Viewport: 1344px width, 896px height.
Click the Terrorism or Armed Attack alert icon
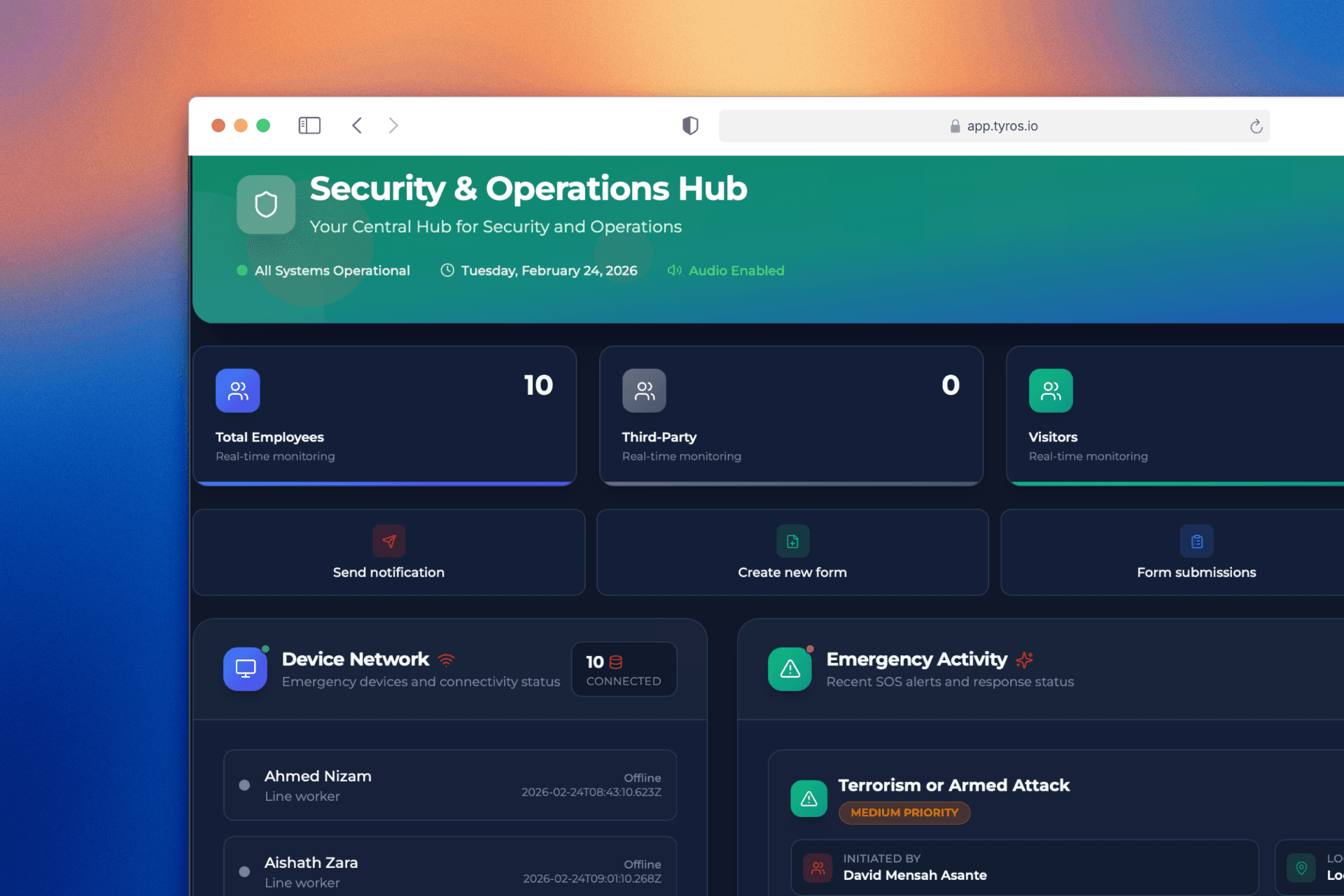coord(808,798)
